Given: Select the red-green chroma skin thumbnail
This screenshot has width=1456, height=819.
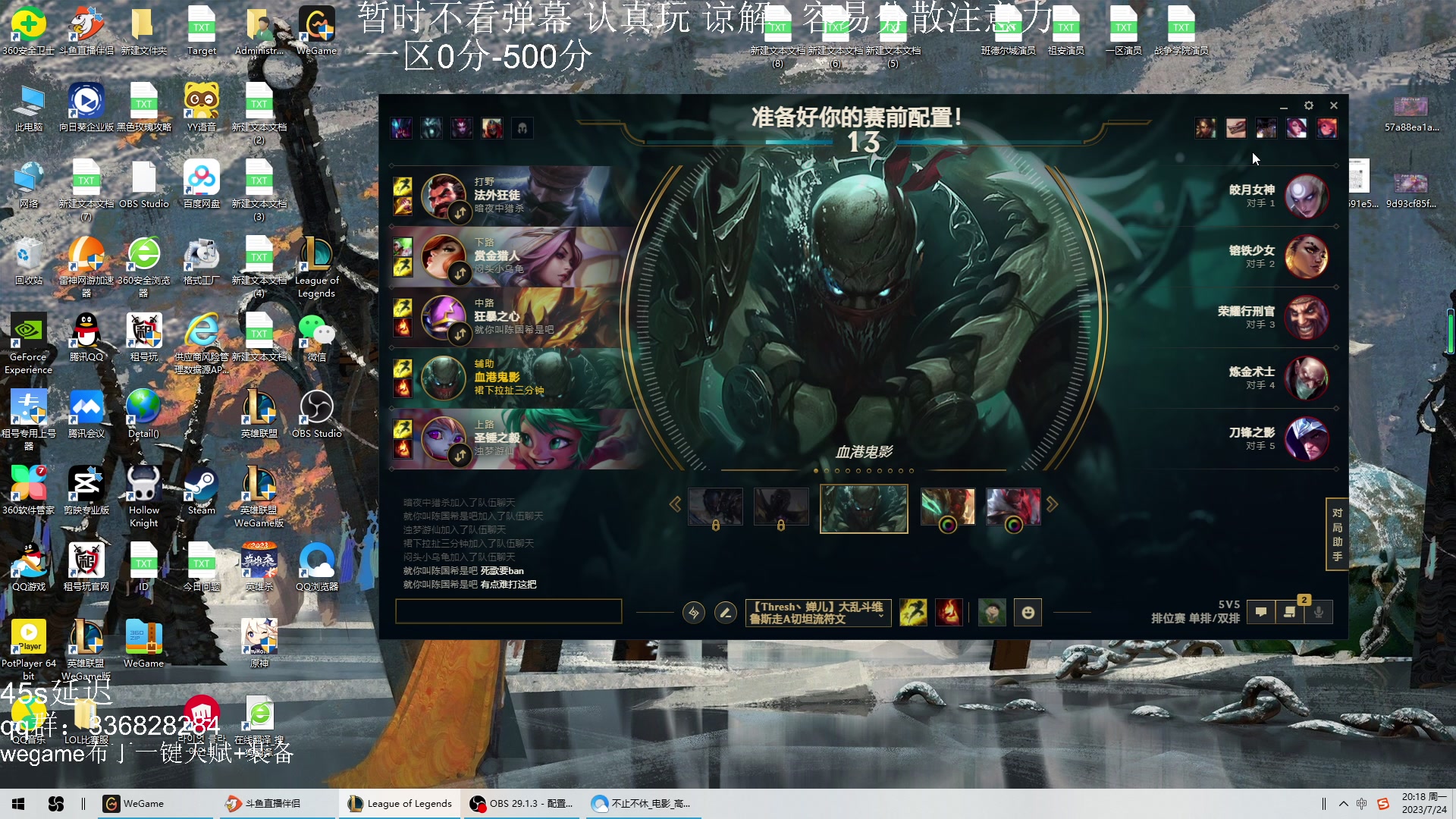Looking at the screenshot, I should (948, 507).
